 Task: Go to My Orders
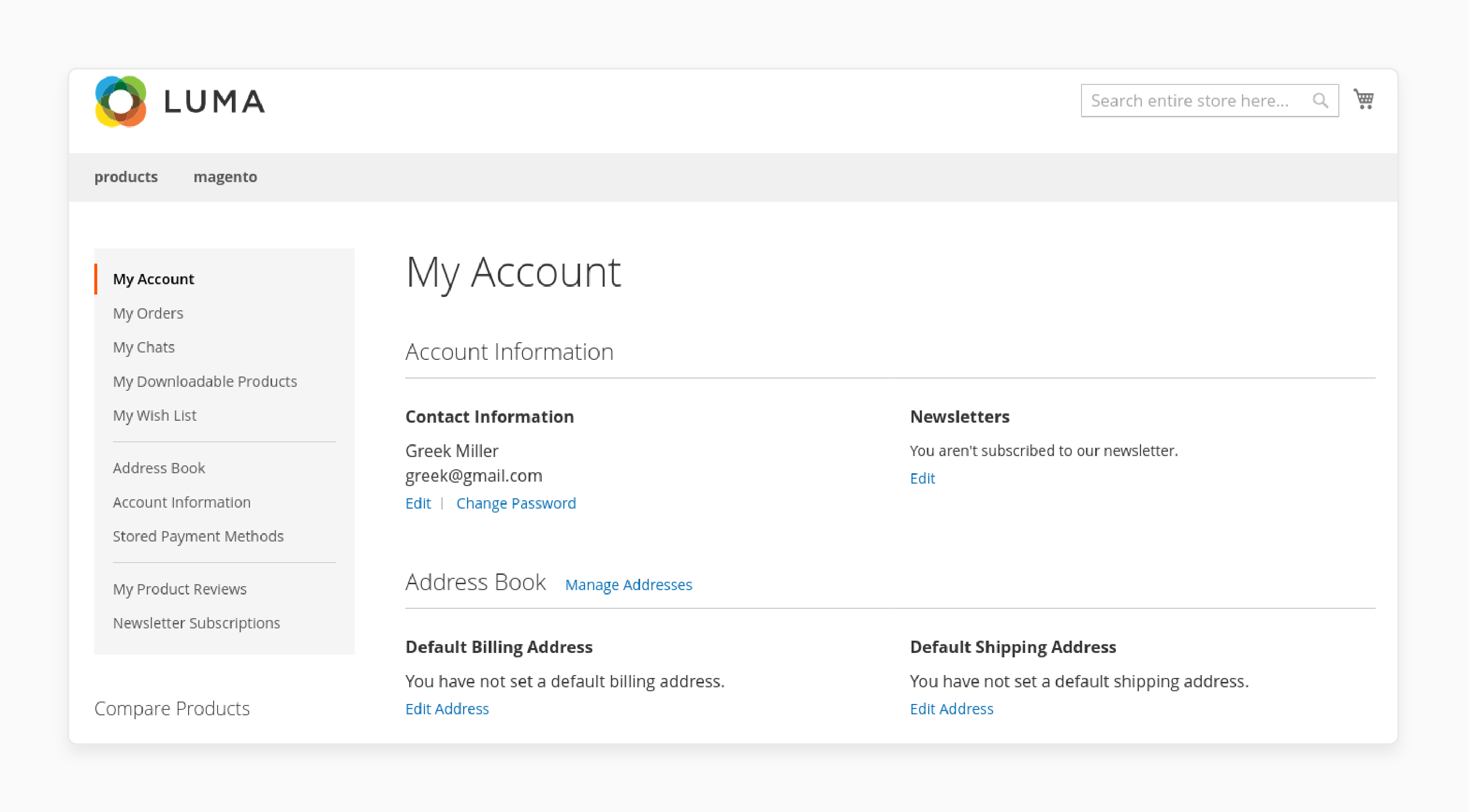[148, 313]
